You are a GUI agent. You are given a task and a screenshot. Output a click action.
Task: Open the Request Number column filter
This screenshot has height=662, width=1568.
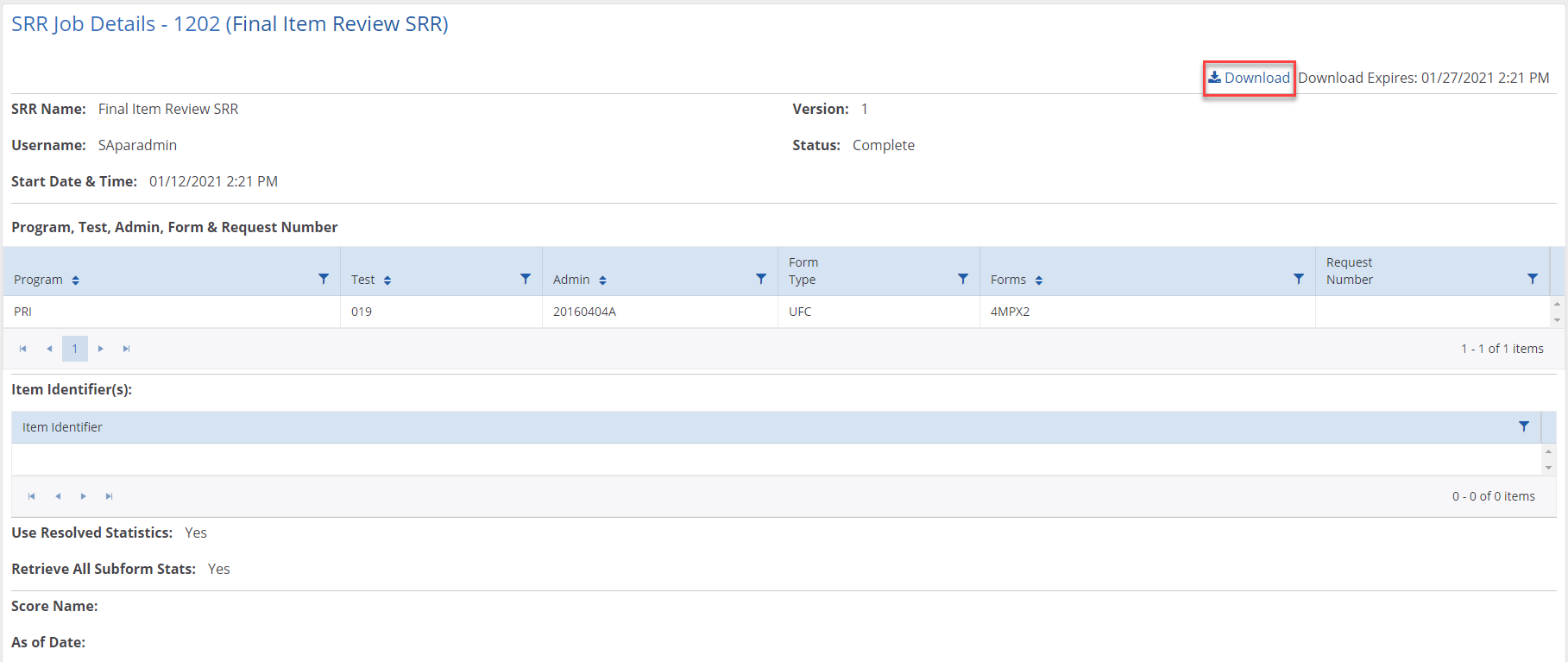1533,279
